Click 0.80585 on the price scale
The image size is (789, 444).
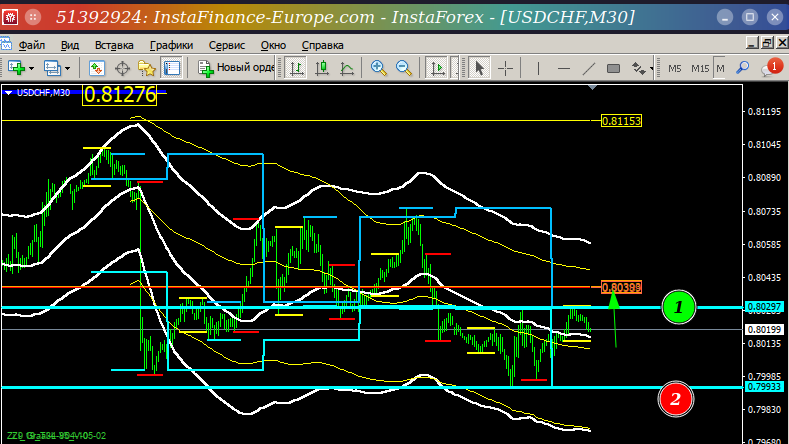[x=764, y=245]
